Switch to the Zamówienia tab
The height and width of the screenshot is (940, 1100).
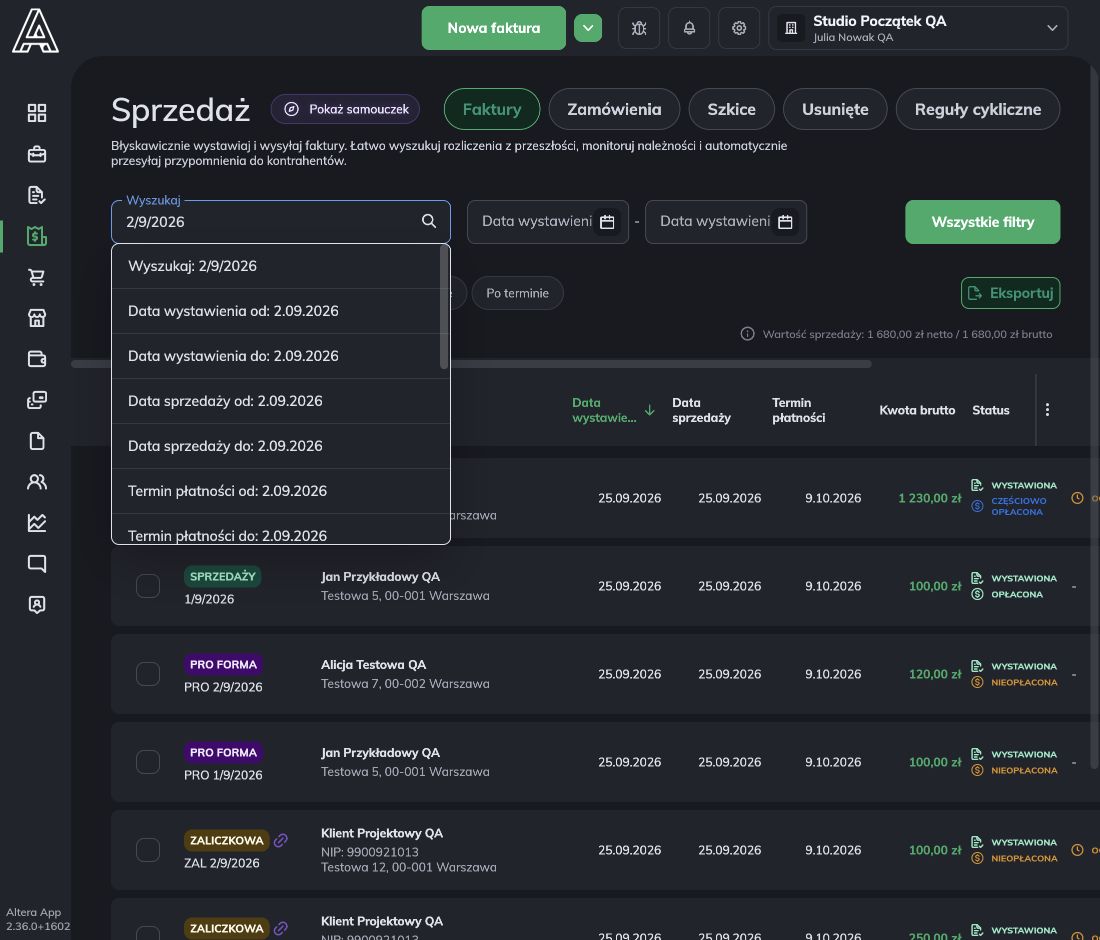pos(614,109)
